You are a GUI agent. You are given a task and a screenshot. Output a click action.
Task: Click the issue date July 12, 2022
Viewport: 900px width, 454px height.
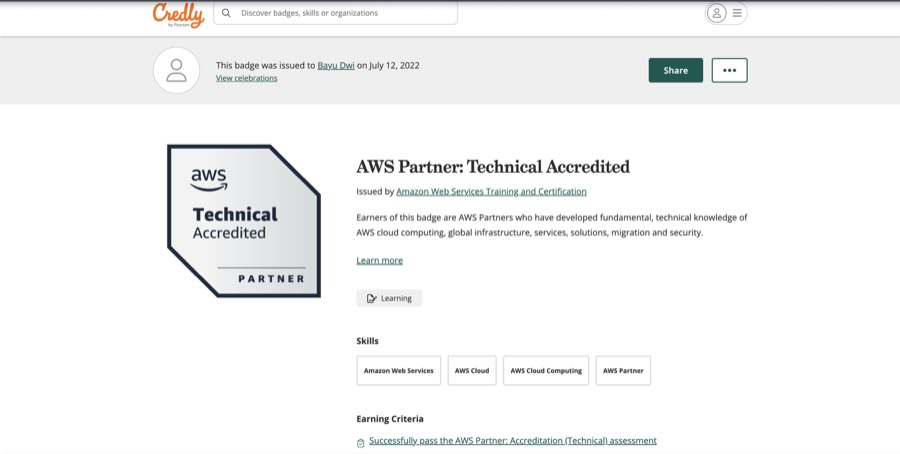[x=394, y=65]
